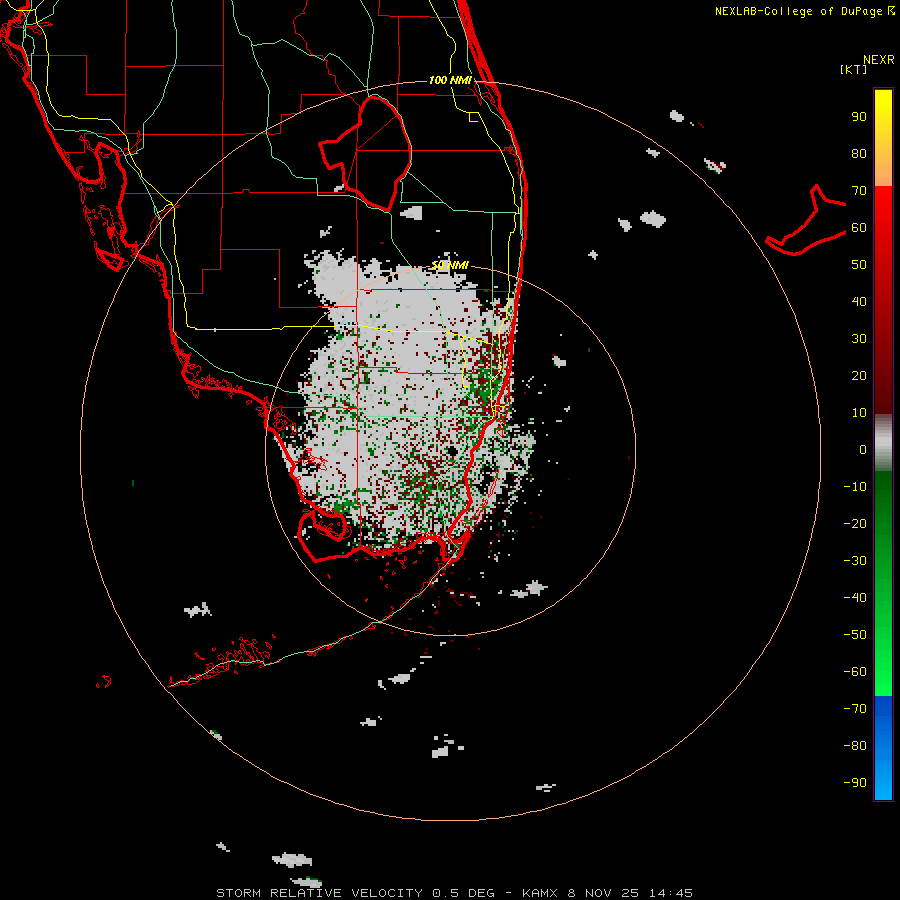Click the NEXR label above the color scale

pyautogui.click(x=879, y=60)
